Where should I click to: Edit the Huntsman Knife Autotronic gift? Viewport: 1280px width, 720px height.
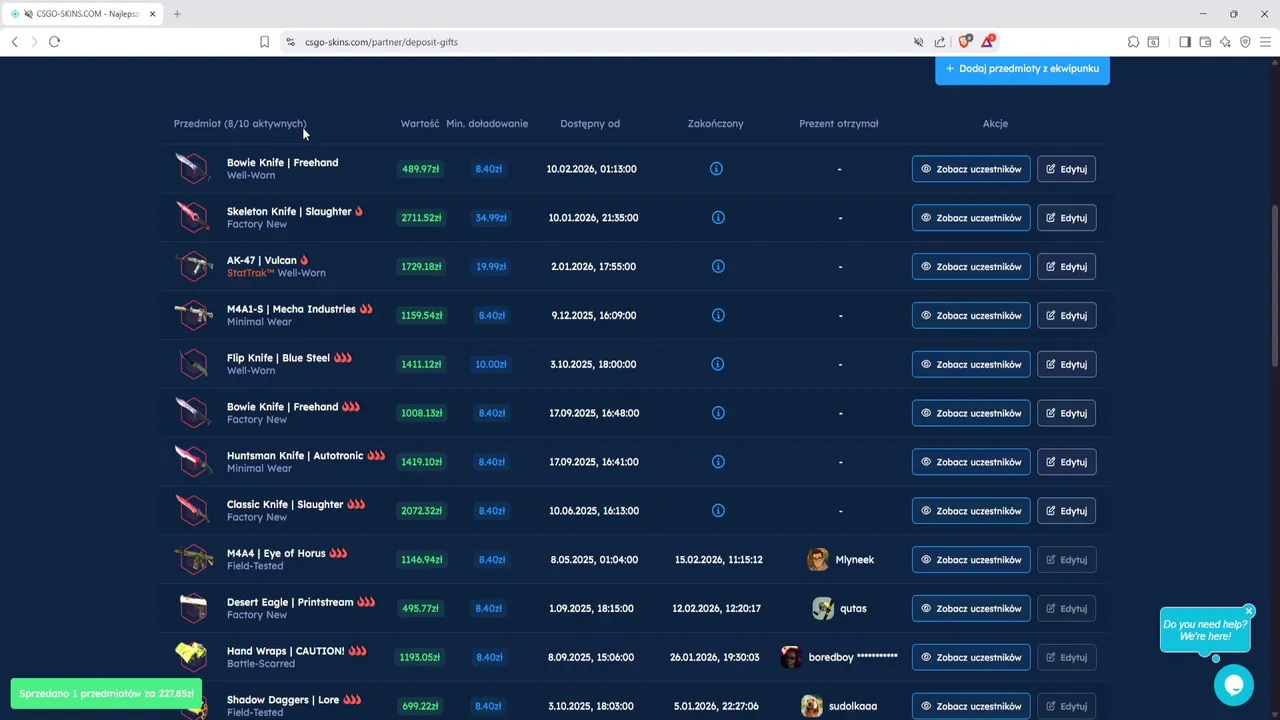pos(1066,462)
